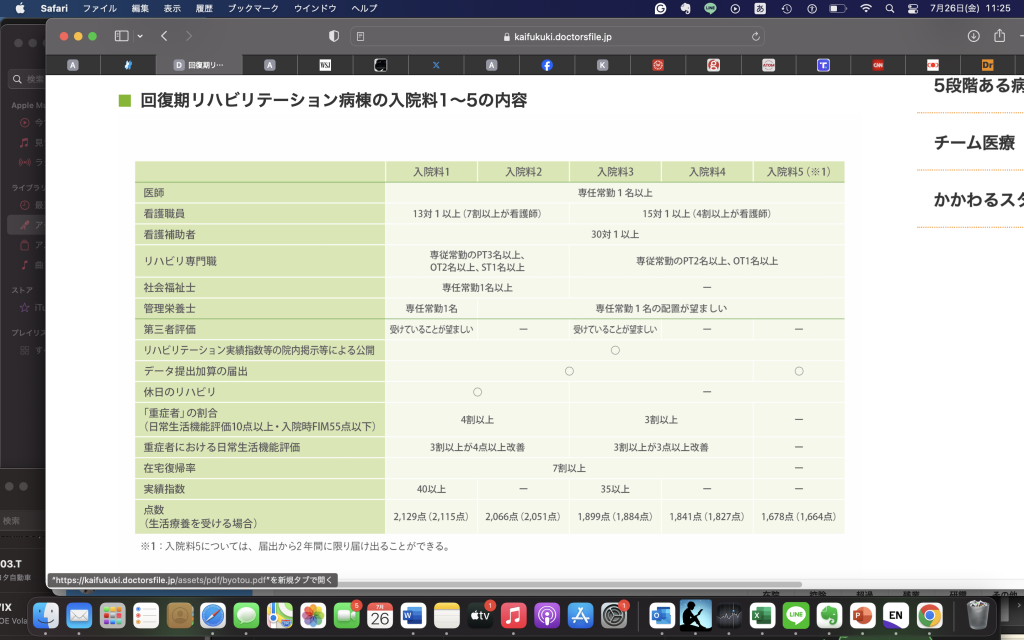Switch to the X (Twitter) tab

click(436, 65)
